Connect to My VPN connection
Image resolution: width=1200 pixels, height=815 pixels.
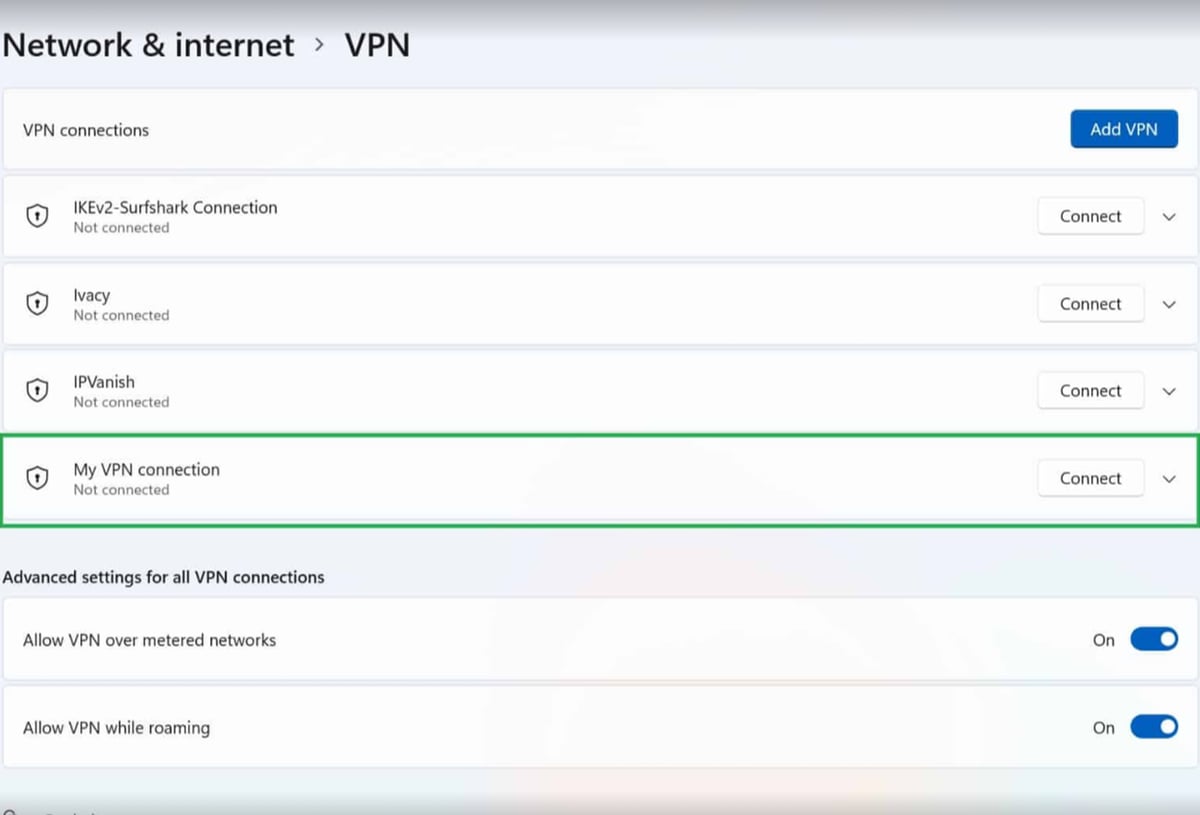[1090, 478]
